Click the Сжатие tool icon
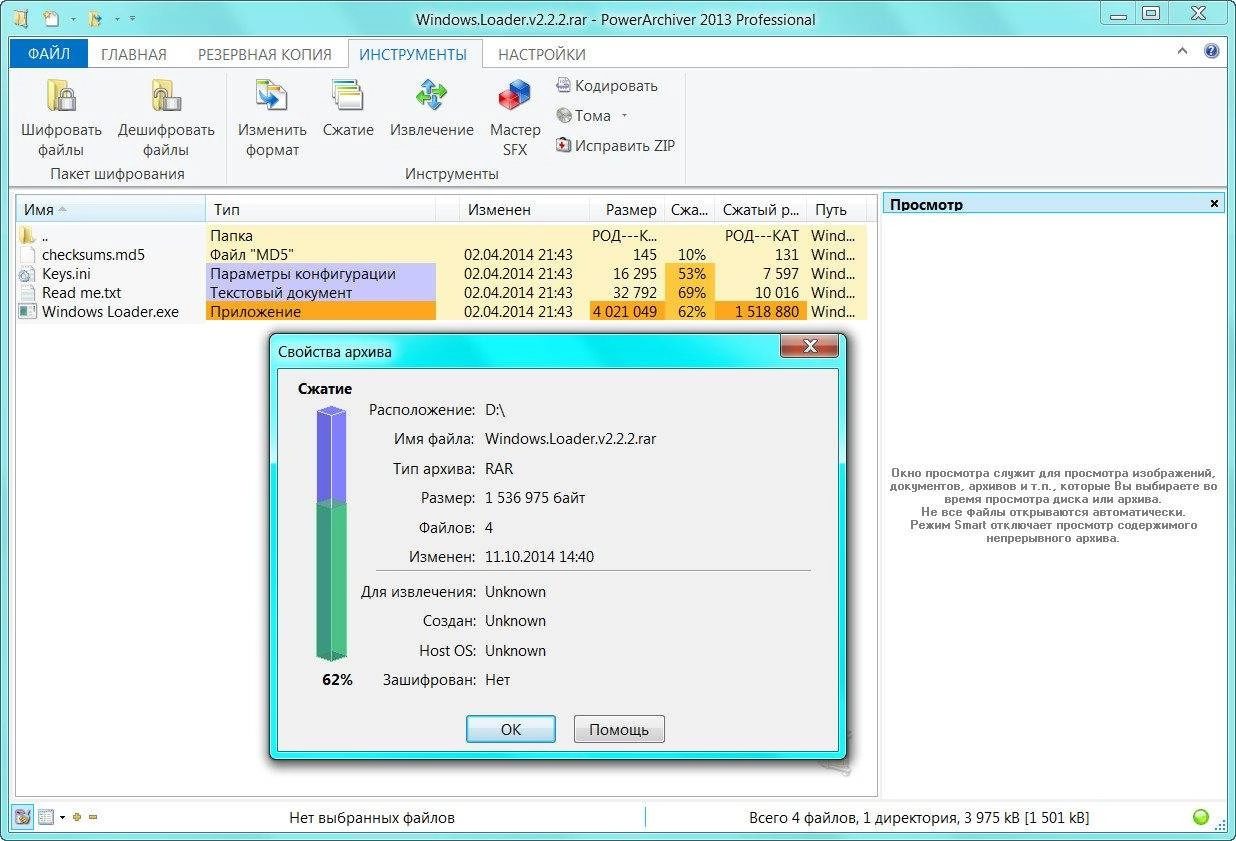1236x841 pixels. (348, 96)
